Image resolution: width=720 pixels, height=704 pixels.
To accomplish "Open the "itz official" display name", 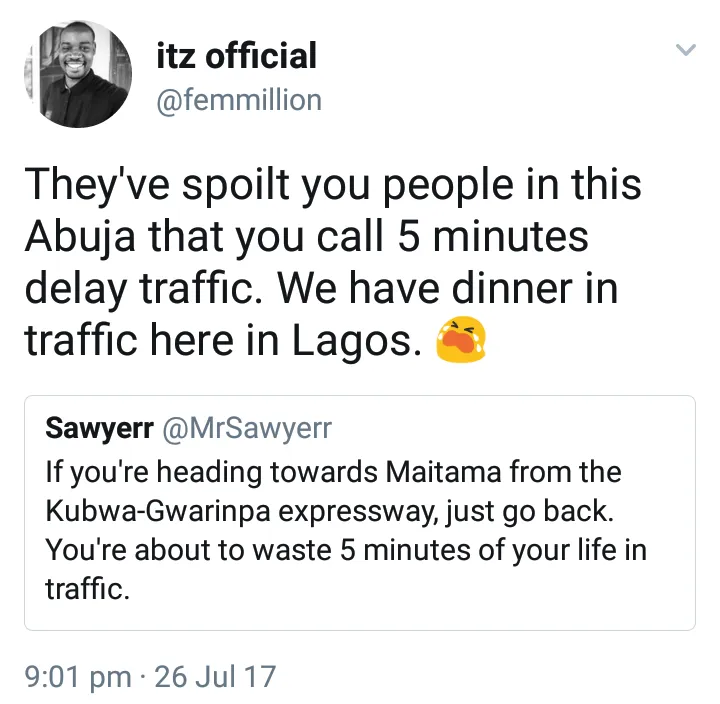I will point(236,56).
